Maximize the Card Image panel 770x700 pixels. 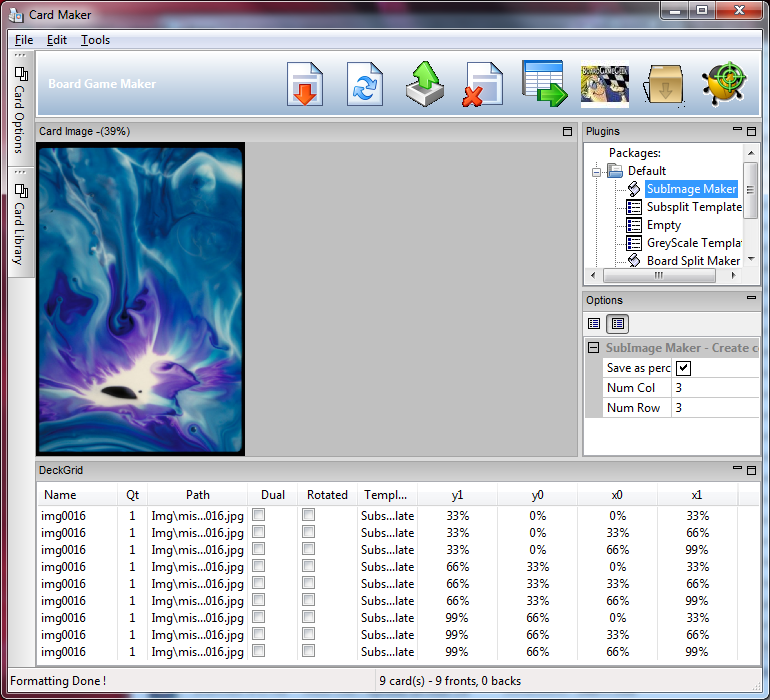567,131
